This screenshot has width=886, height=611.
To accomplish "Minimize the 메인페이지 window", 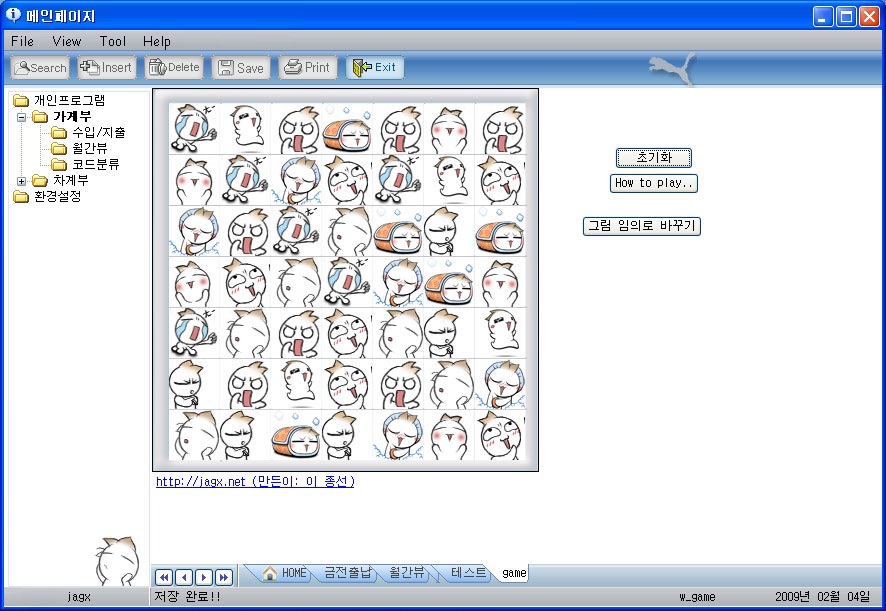I will click(823, 17).
